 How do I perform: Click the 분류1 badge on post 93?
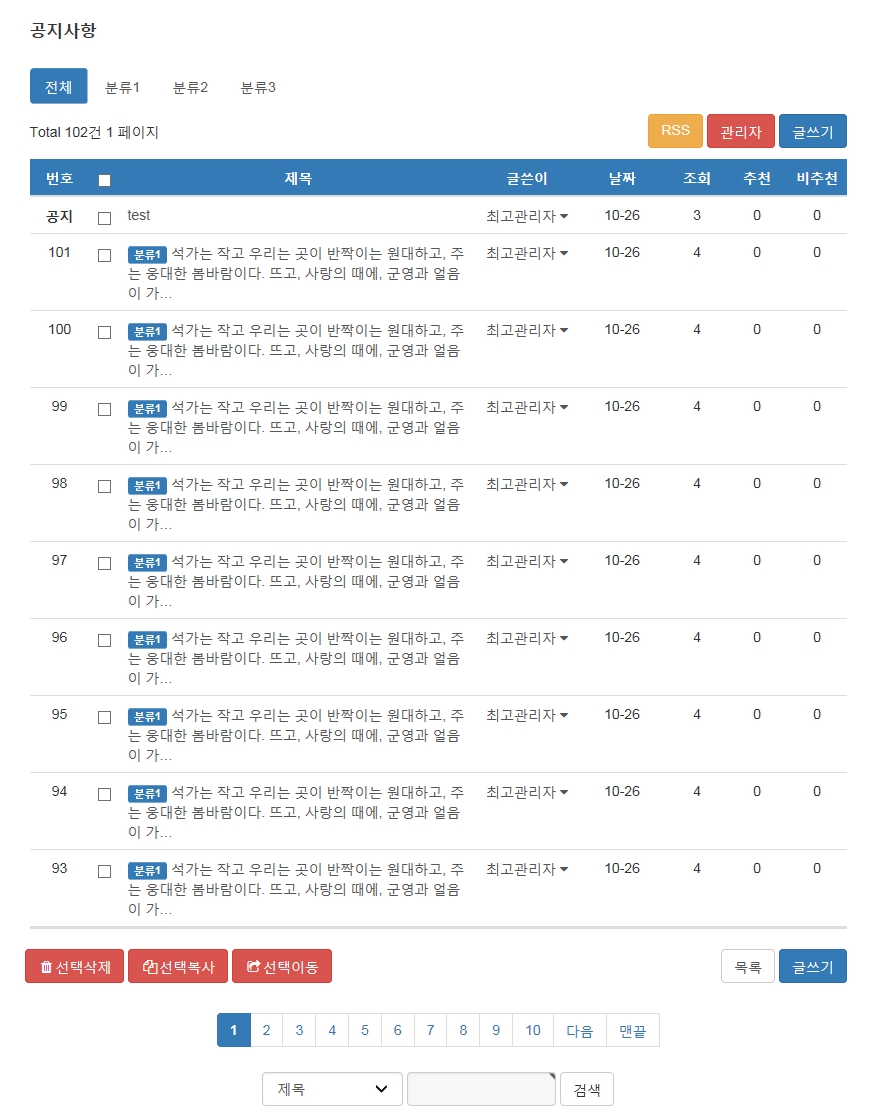(147, 870)
